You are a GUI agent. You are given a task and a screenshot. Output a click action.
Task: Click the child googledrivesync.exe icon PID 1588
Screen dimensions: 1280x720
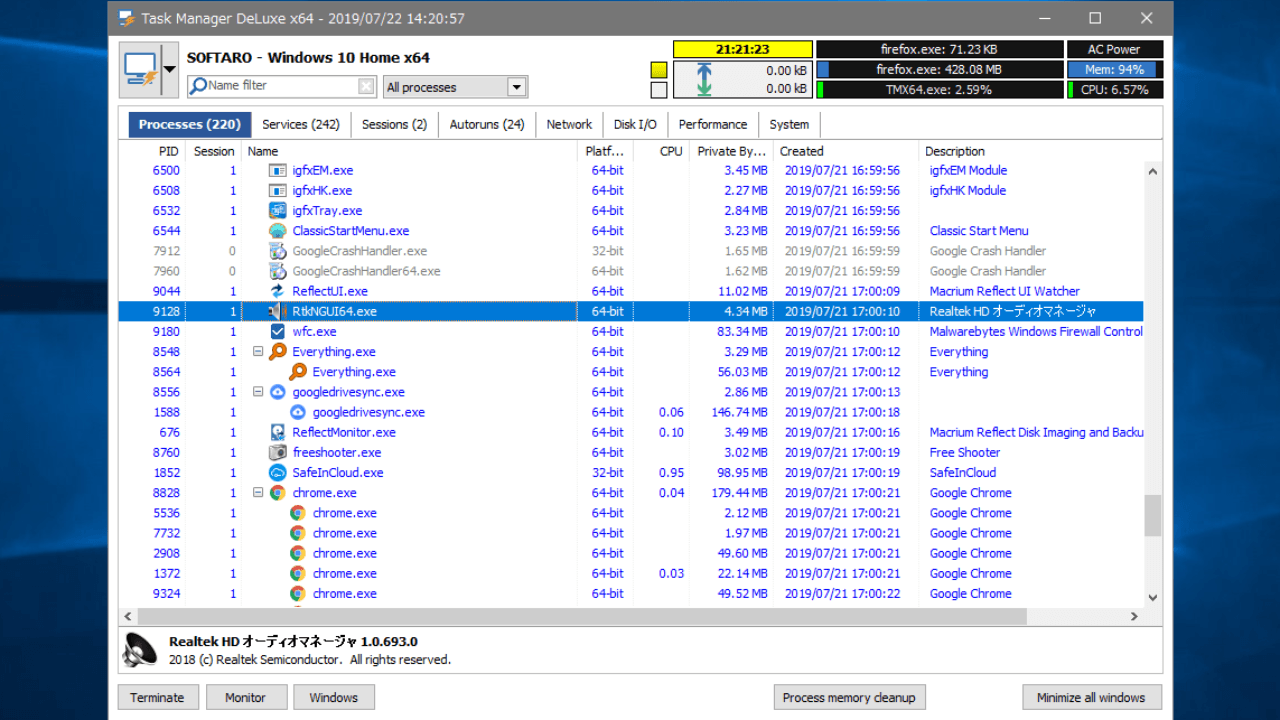298,412
